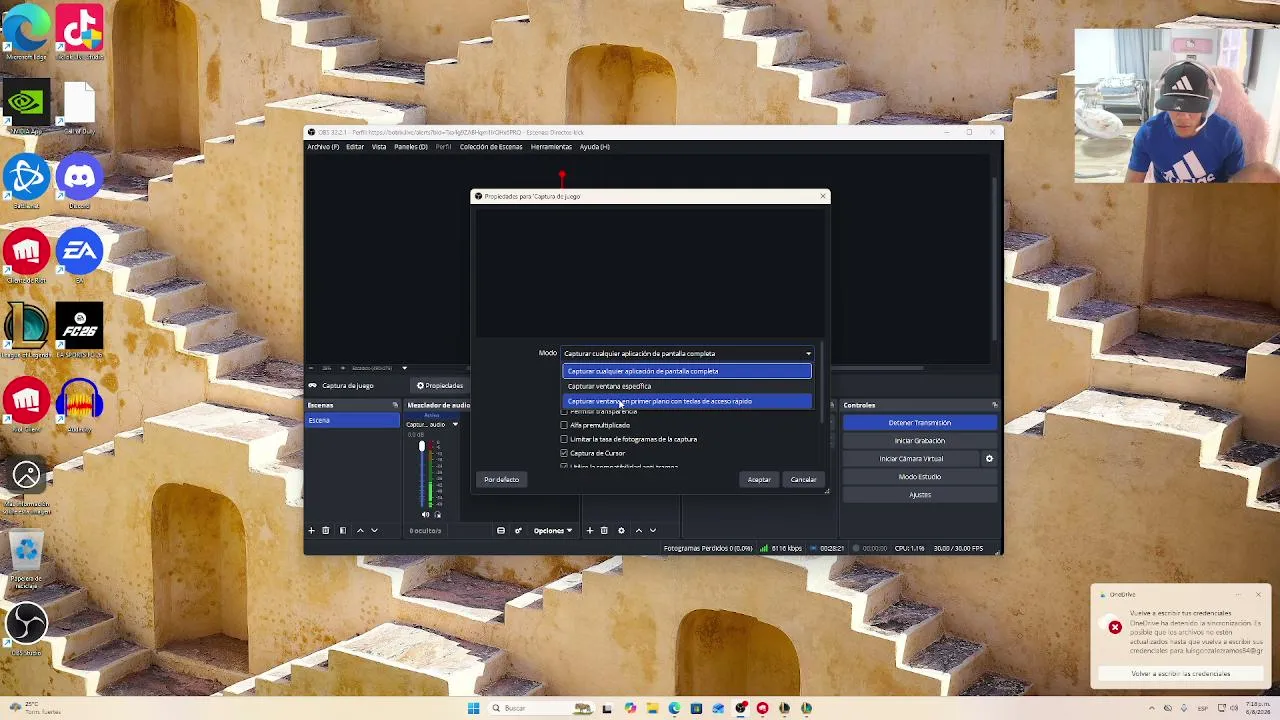This screenshot has width=1280, height=720.
Task: Click Iniciar Cámara Virtual button
Action: [x=911, y=459]
